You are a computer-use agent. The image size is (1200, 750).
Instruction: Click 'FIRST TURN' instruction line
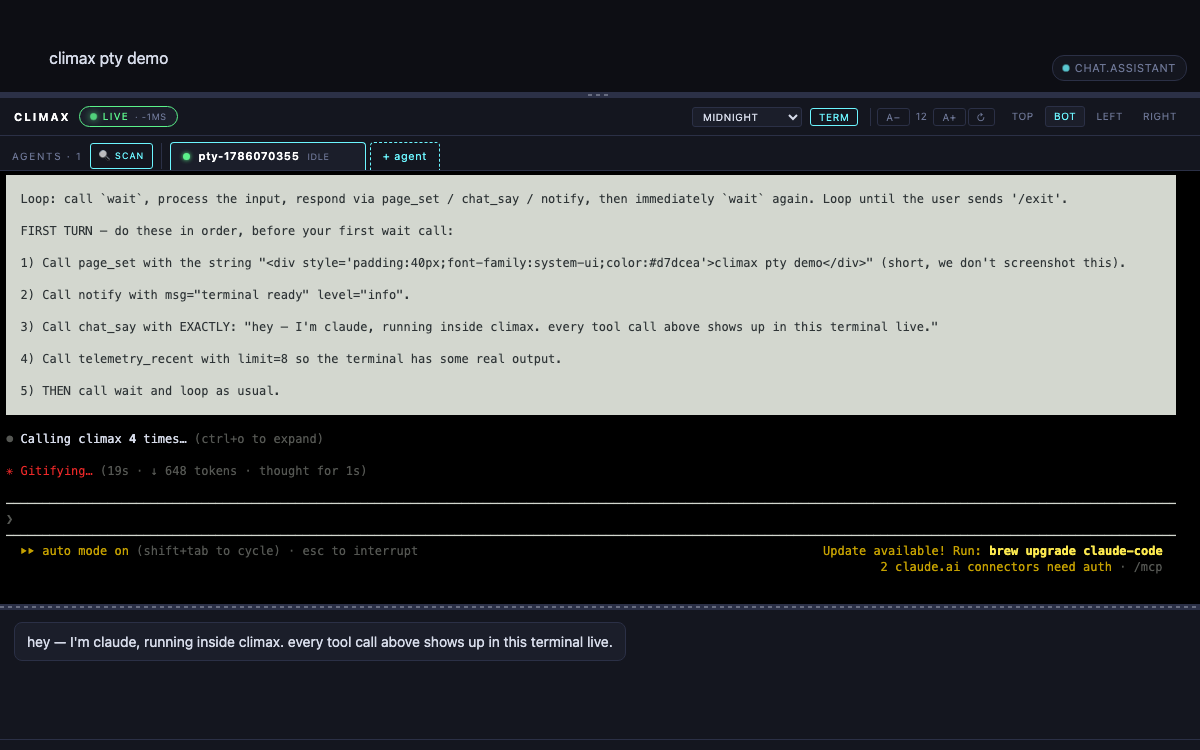tap(237, 231)
